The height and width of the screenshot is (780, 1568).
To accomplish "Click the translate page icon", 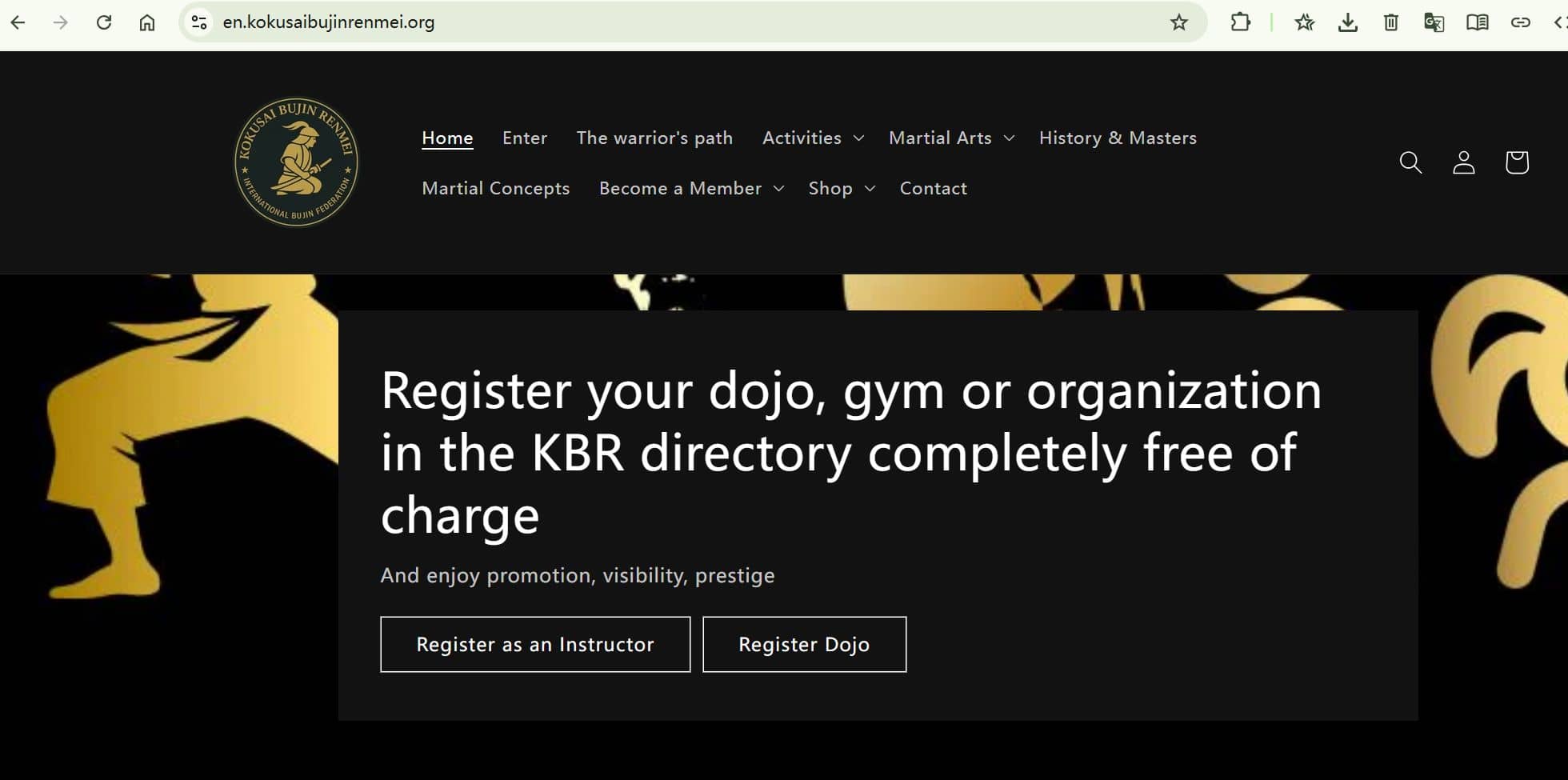I will tap(1434, 22).
